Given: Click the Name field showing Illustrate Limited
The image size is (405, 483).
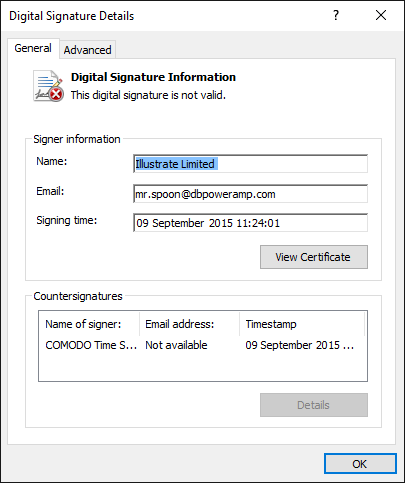Looking at the screenshot, I should [x=250, y=164].
